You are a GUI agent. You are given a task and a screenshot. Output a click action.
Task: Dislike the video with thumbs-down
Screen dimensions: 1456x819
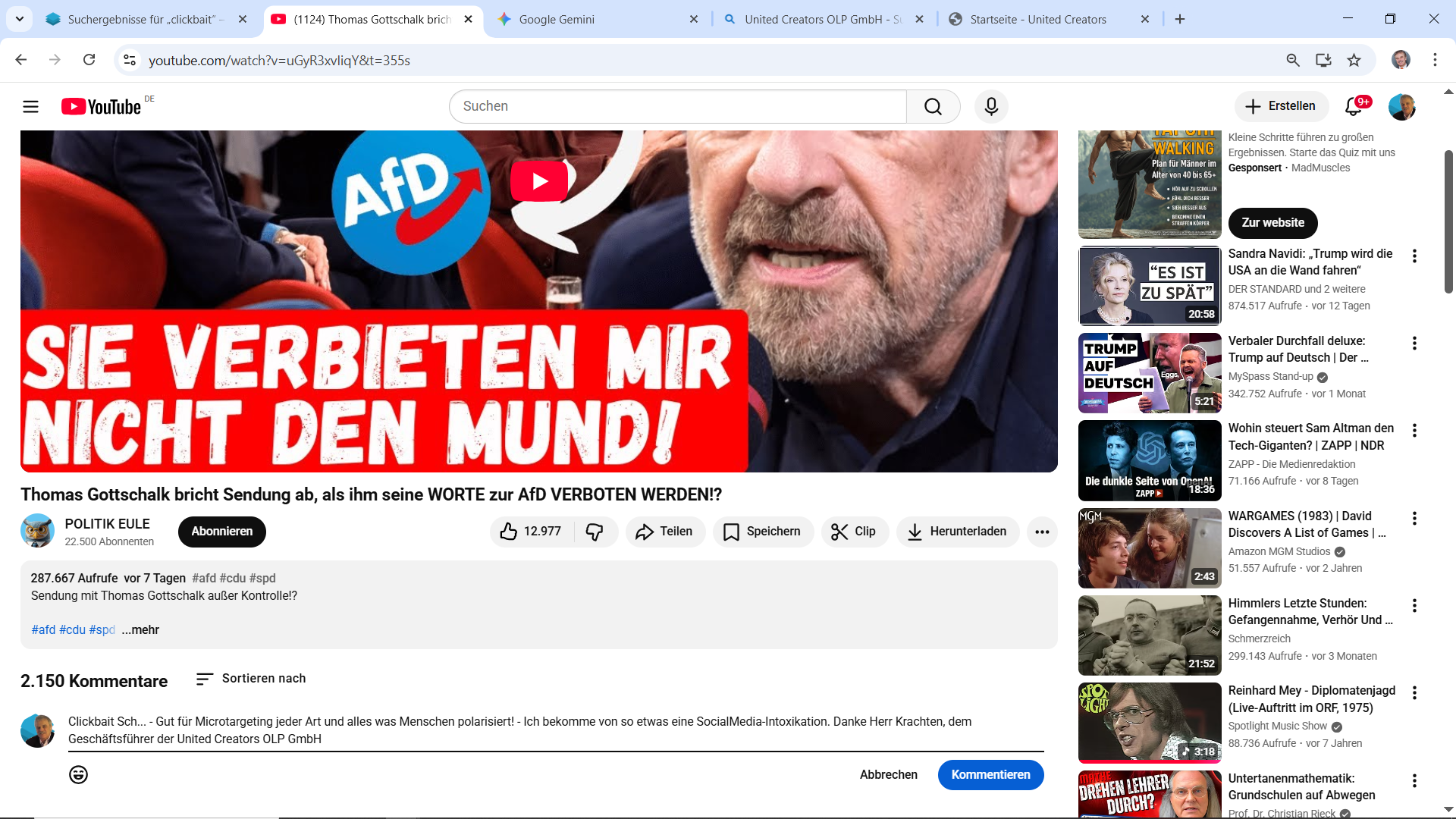click(x=595, y=532)
